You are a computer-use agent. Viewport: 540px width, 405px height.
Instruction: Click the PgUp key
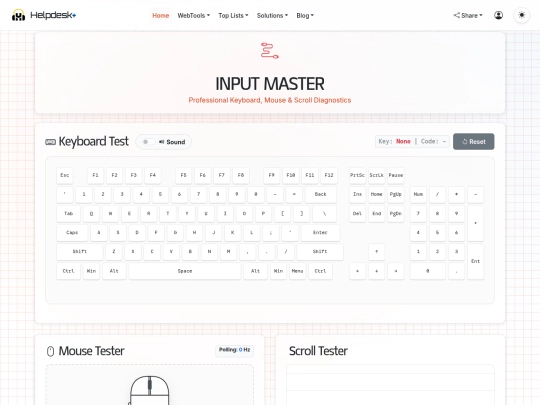(396, 194)
